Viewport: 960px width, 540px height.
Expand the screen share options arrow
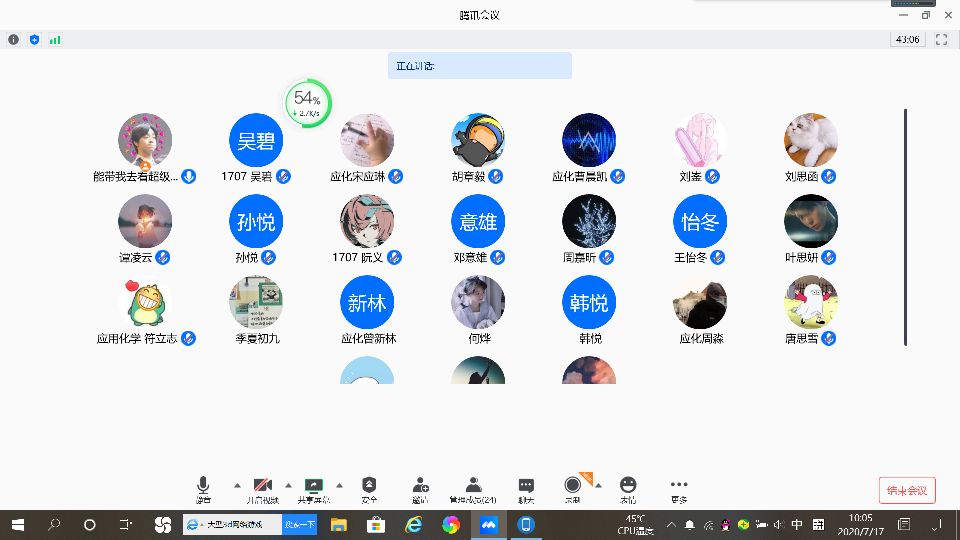click(x=339, y=484)
